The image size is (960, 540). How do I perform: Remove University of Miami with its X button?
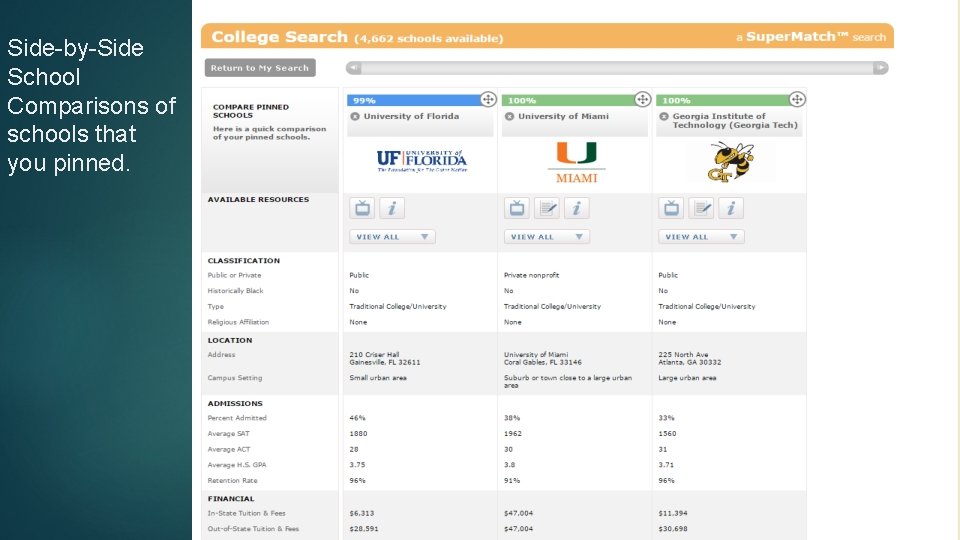click(509, 116)
